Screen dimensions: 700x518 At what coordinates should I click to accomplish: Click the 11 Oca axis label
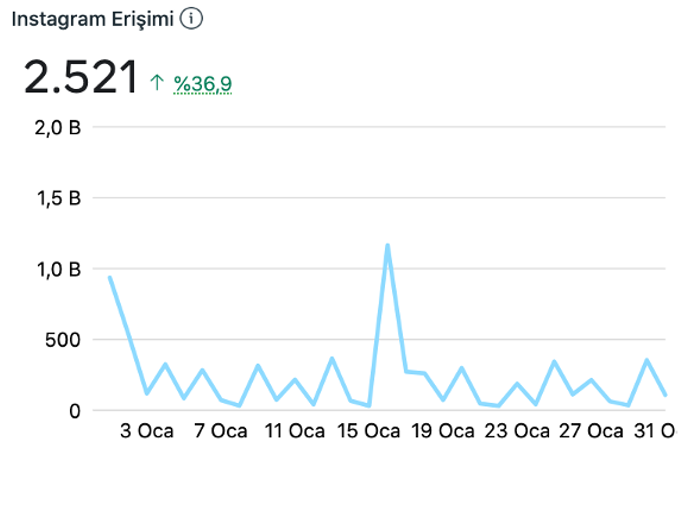tap(294, 431)
